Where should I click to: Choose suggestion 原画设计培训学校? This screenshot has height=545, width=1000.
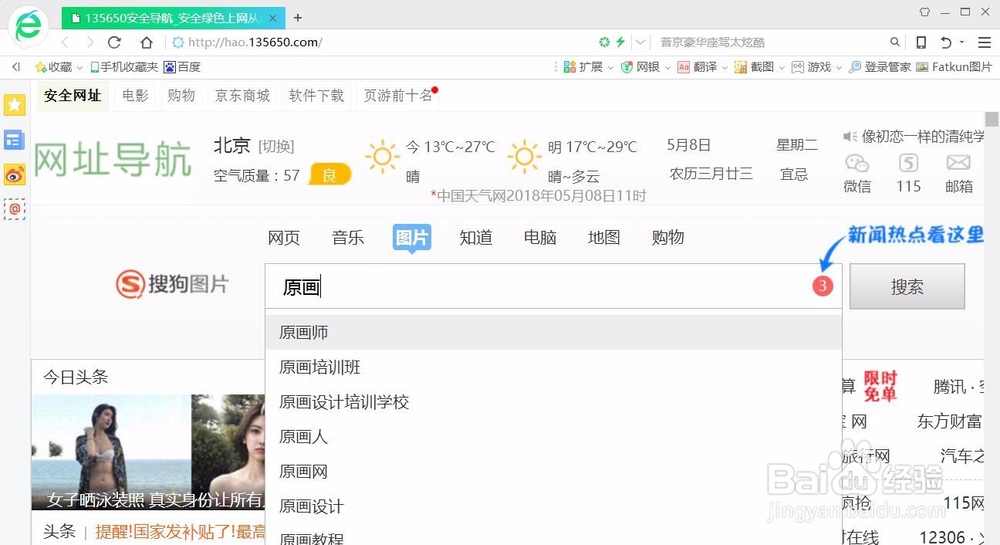[554, 402]
